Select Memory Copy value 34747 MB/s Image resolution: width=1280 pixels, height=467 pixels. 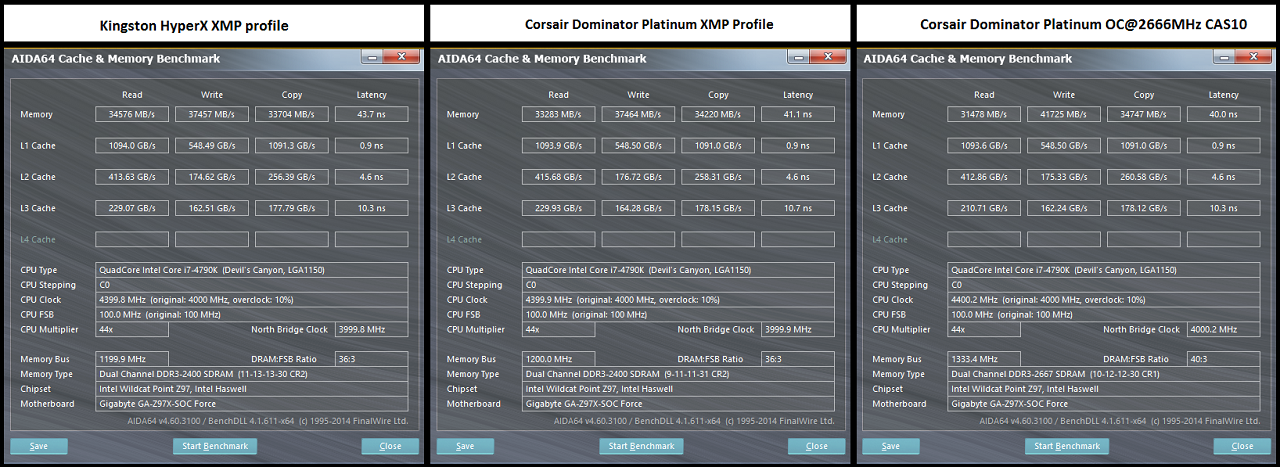pyautogui.click(x=1144, y=114)
